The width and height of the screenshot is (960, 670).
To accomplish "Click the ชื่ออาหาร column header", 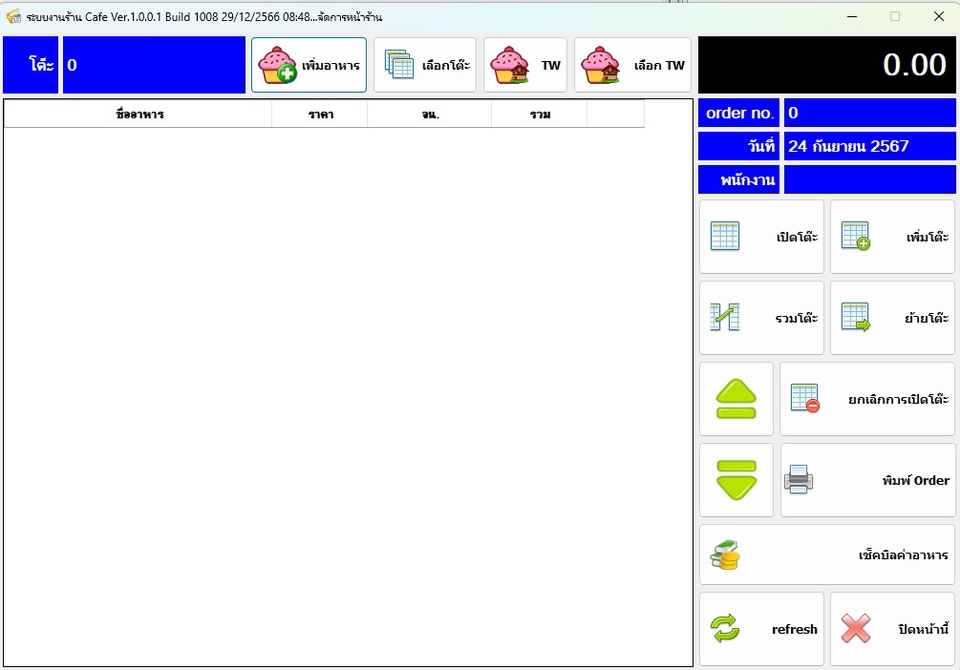I will [138, 113].
